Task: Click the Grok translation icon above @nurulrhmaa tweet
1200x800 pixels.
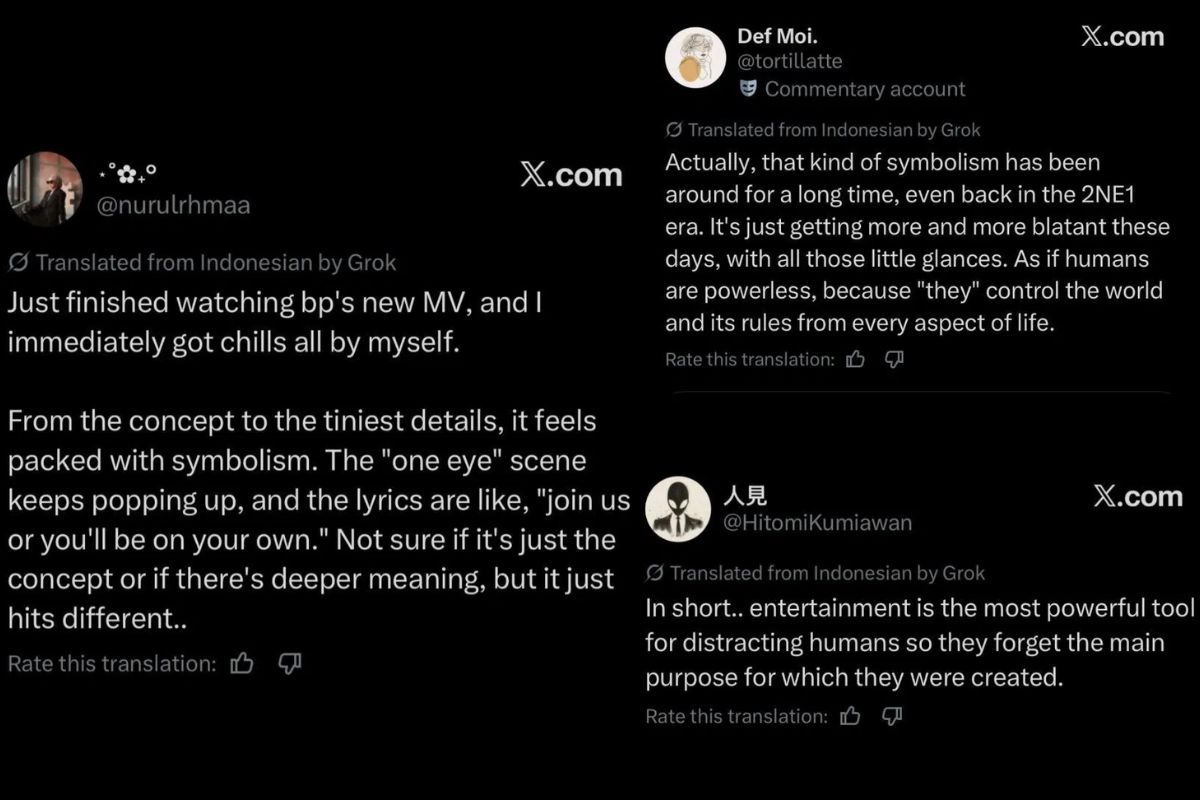Action: pos(18,263)
